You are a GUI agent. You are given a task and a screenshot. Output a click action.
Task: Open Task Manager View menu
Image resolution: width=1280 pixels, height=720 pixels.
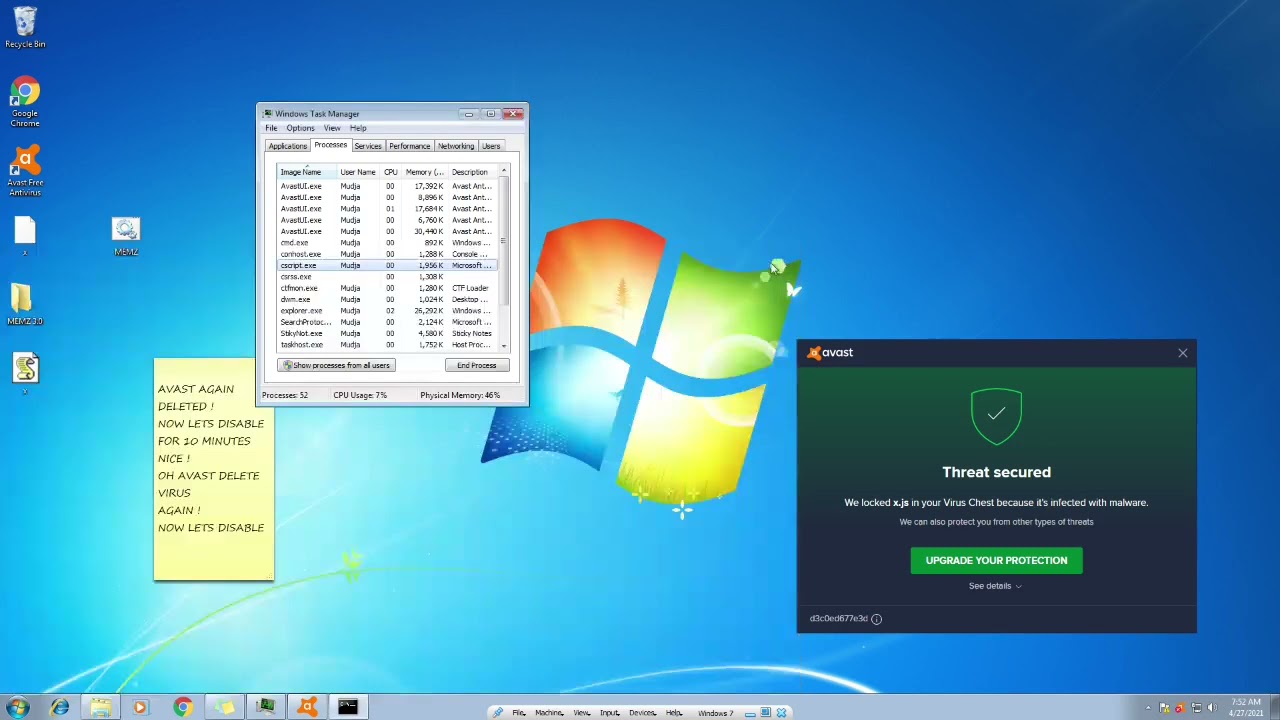tap(332, 128)
